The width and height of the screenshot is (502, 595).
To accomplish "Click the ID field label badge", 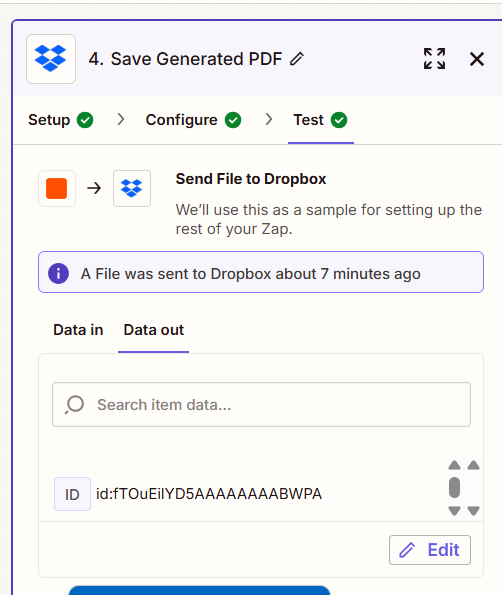I will 72,494.
